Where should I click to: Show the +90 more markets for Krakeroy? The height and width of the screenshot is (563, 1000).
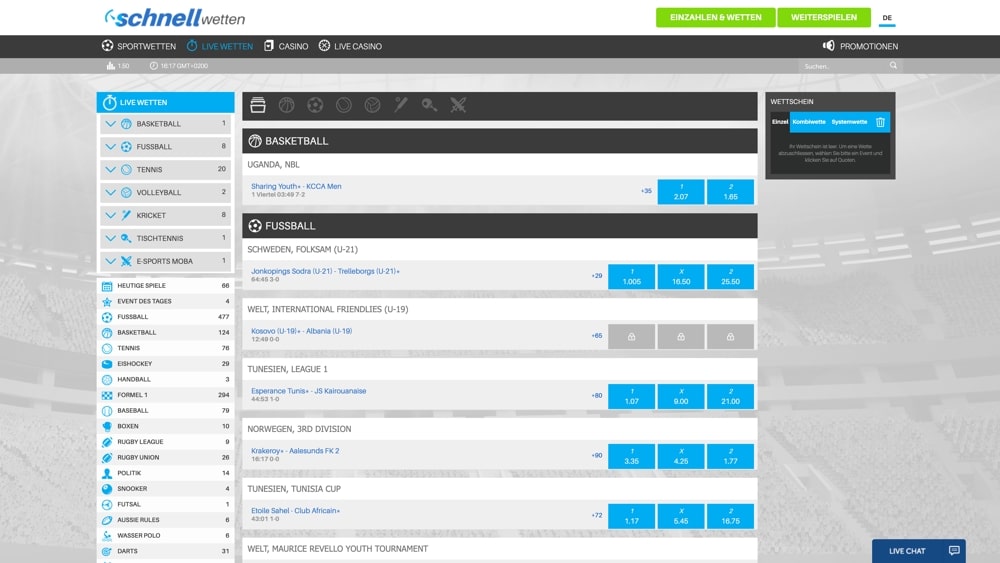(x=596, y=456)
